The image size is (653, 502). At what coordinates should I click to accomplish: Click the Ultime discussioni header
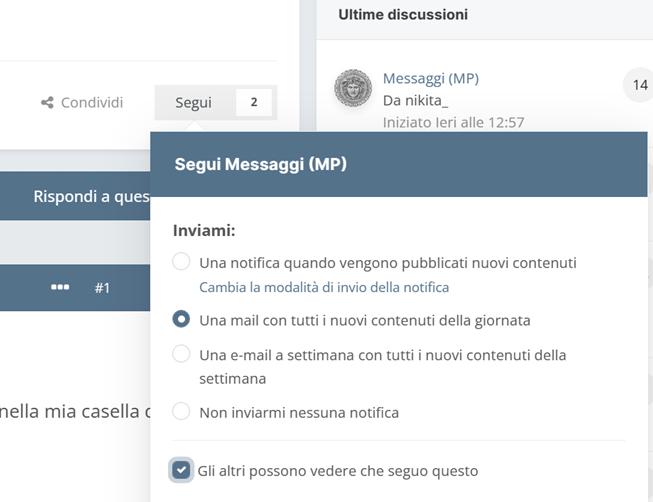click(x=403, y=15)
